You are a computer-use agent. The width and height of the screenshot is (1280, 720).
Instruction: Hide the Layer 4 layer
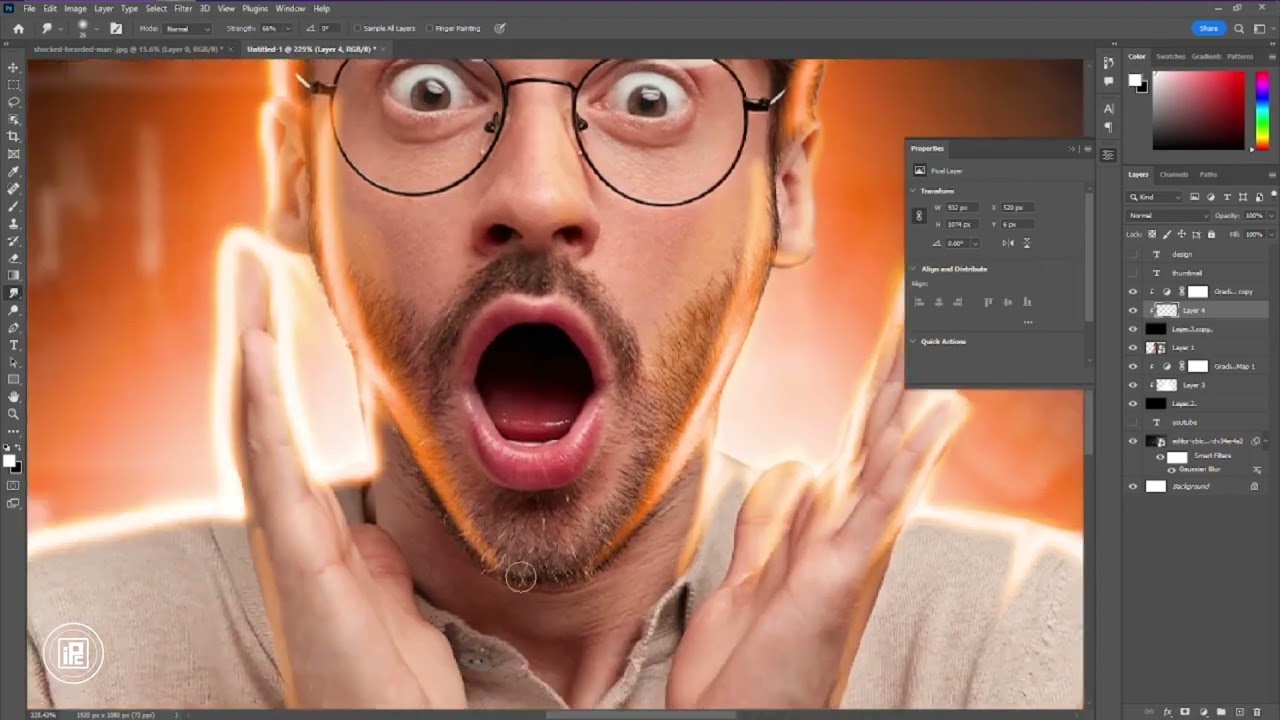point(1133,311)
